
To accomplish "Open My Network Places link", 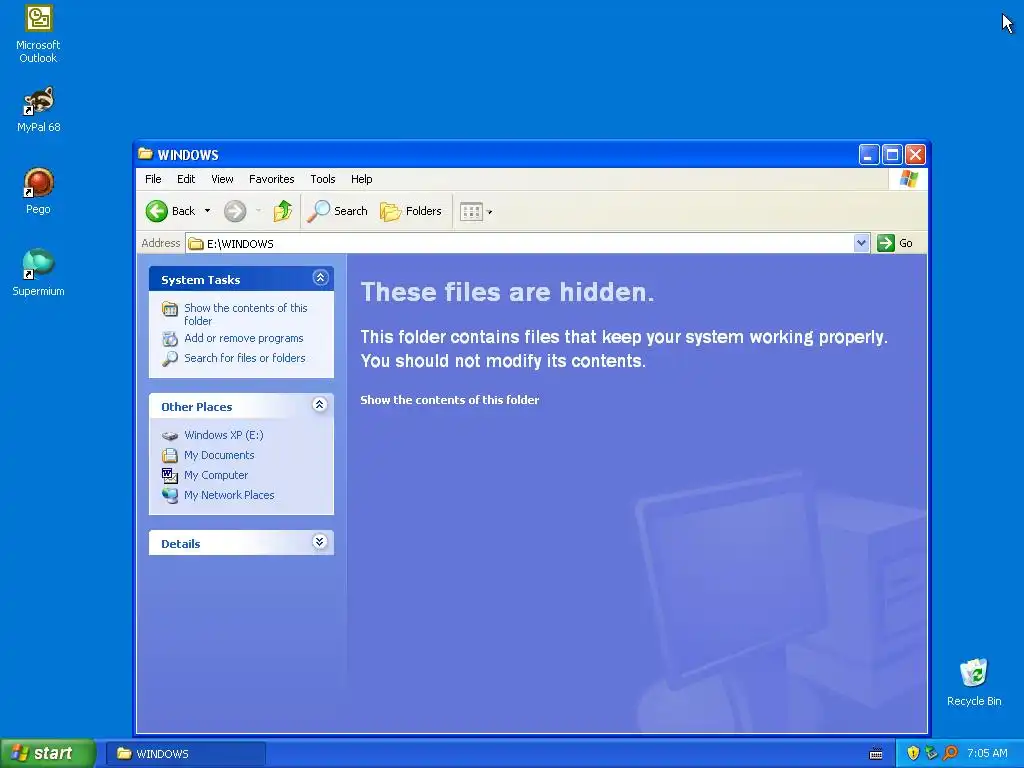I will coord(229,495).
